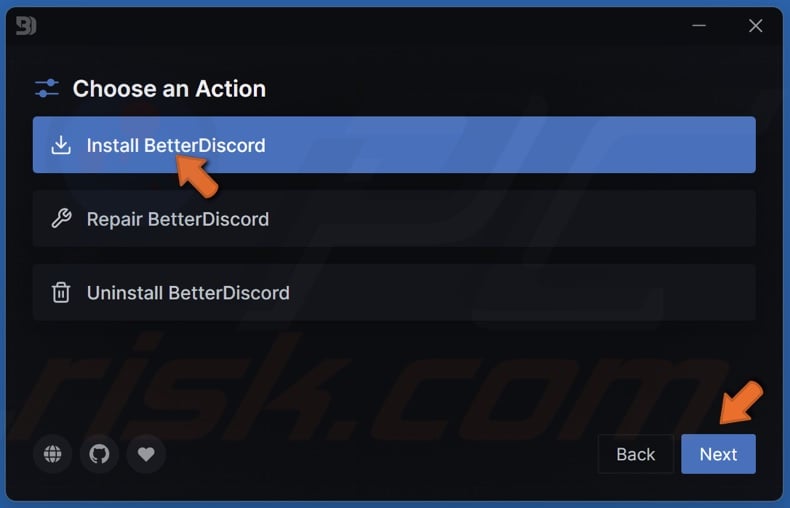Click the Repair BetterDiscord text label
The image size is (790, 508).
(x=178, y=219)
